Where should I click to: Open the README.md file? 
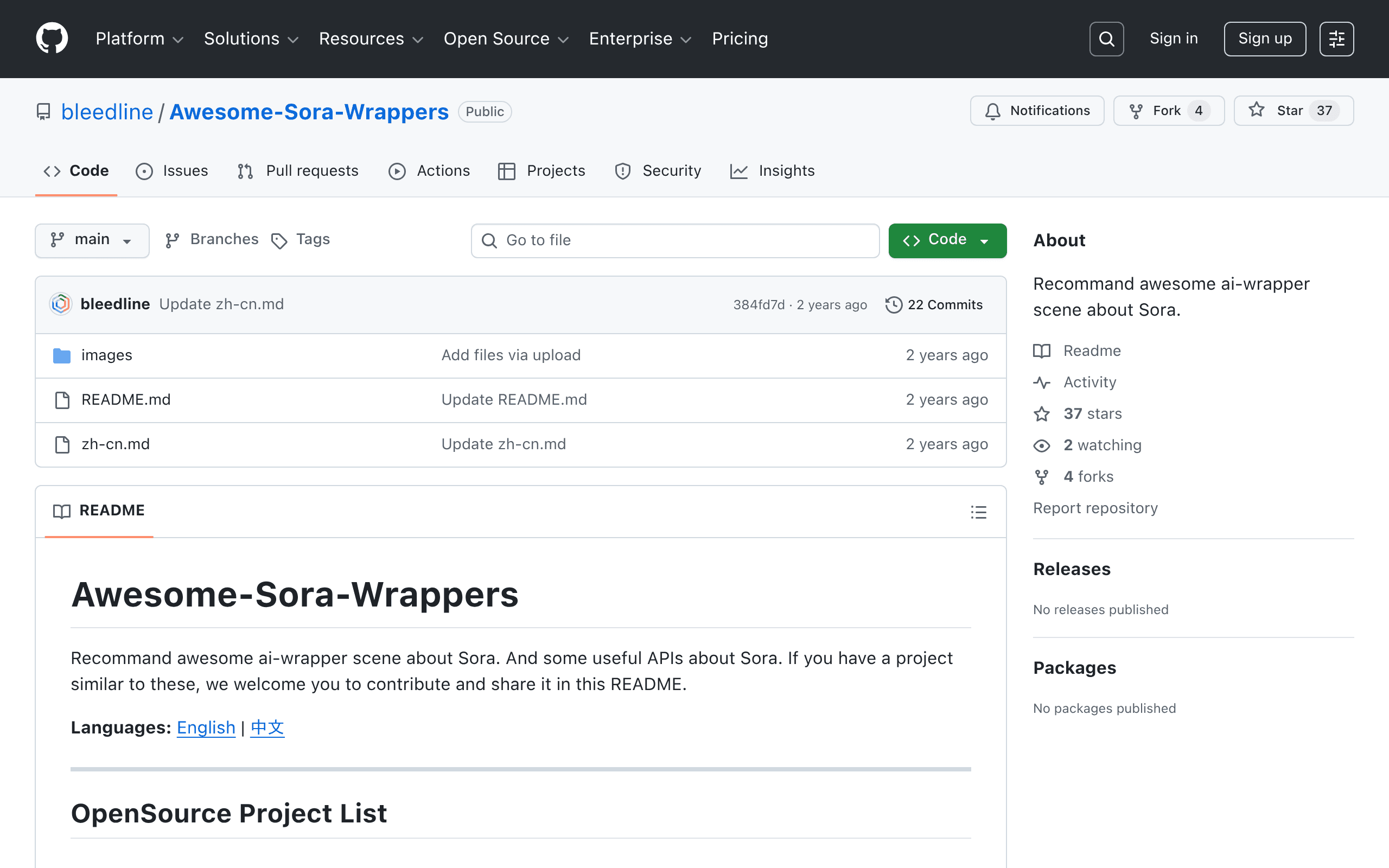coord(126,400)
